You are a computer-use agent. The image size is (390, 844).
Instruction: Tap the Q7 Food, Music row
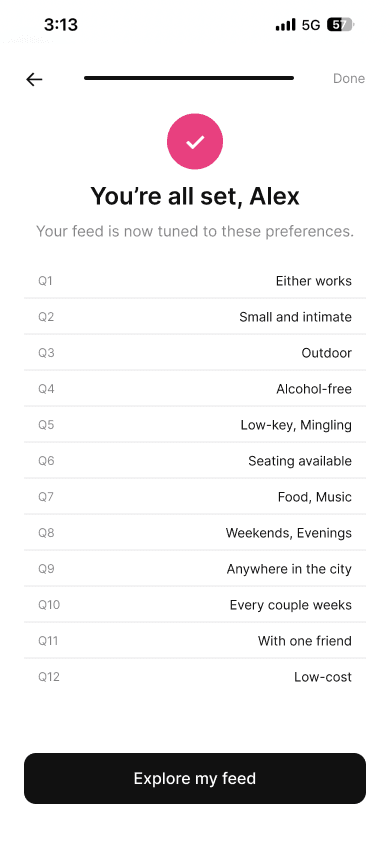tap(195, 497)
